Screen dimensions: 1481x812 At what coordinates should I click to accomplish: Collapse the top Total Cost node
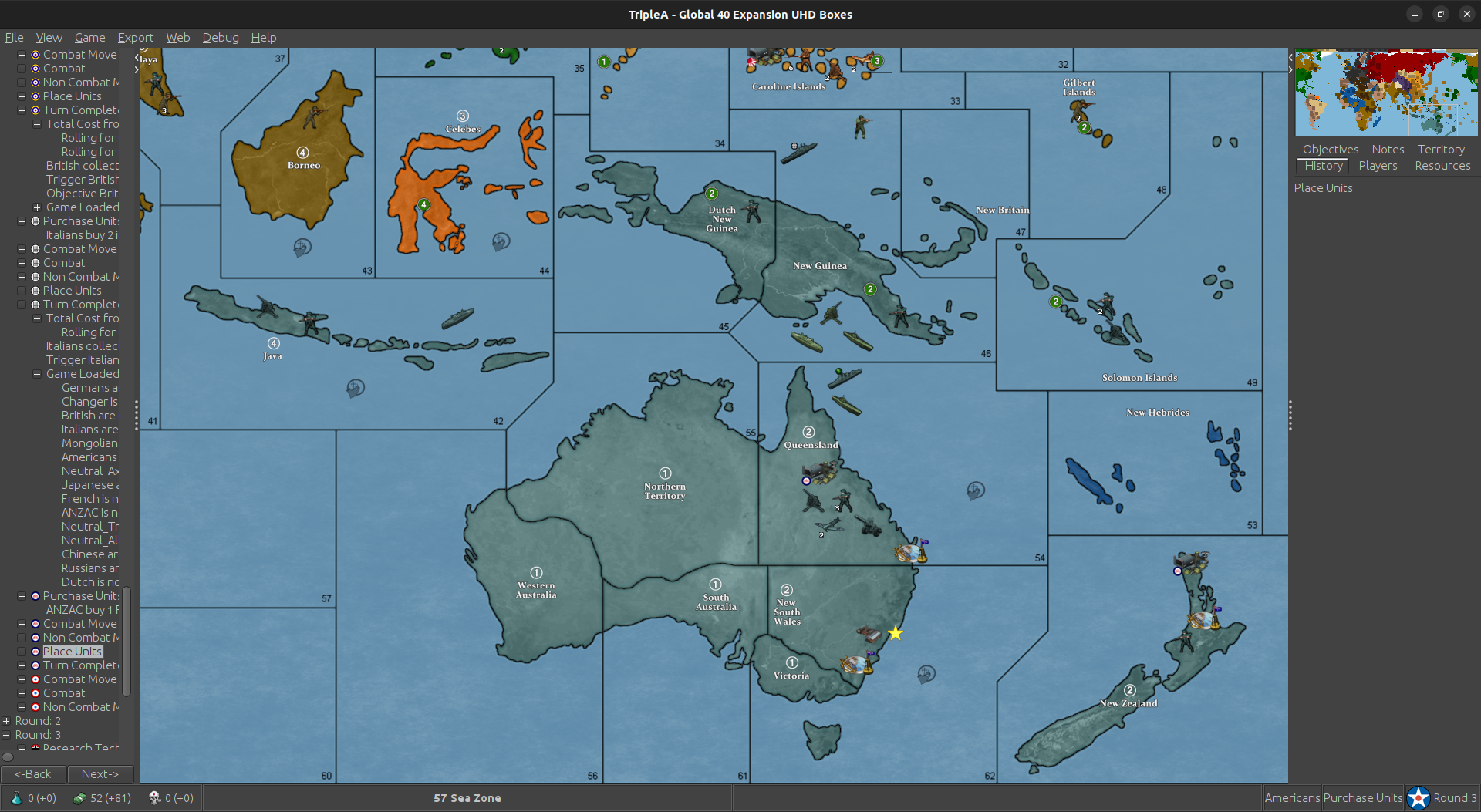click(37, 124)
